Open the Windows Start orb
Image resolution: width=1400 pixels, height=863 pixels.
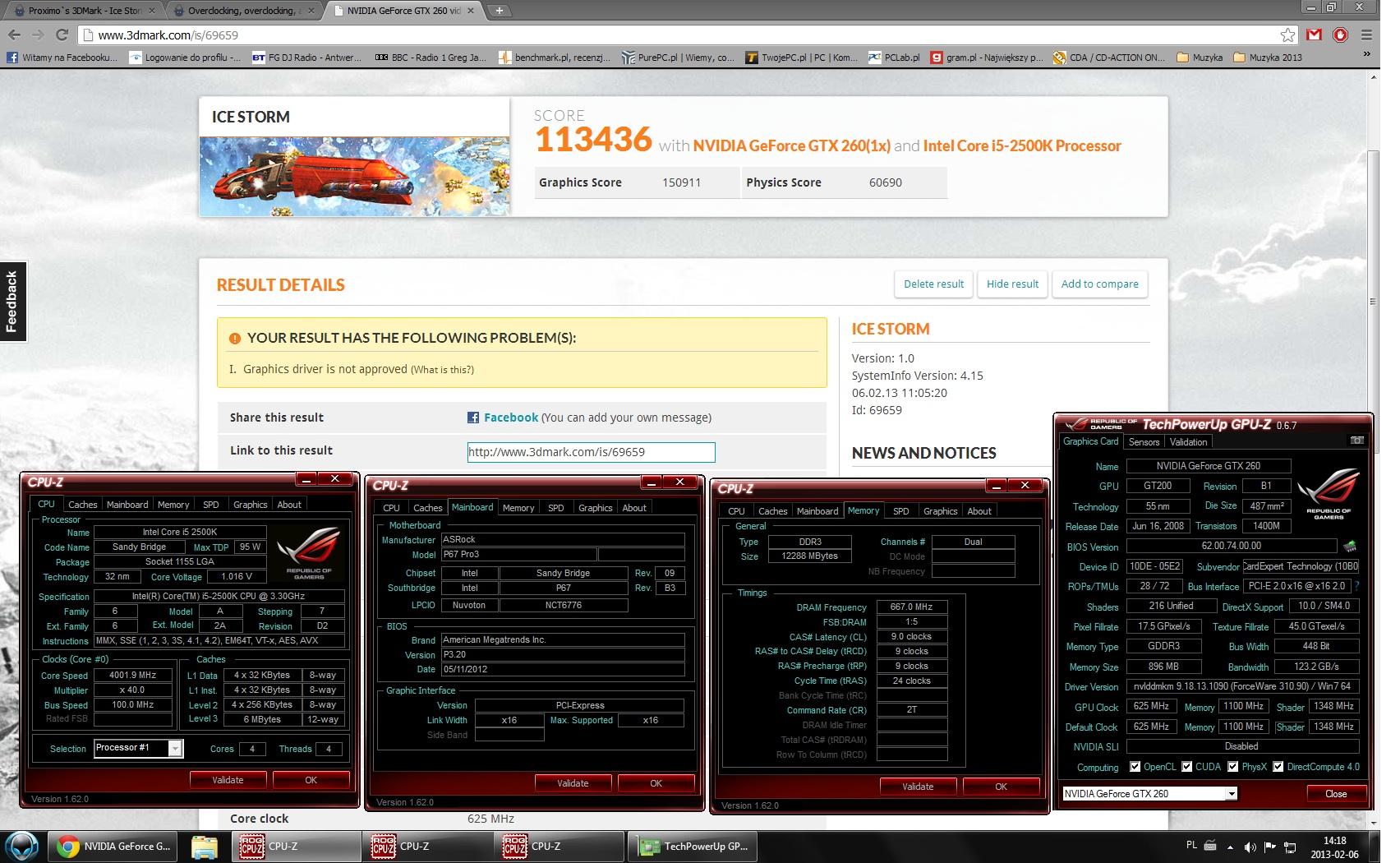coord(22,846)
